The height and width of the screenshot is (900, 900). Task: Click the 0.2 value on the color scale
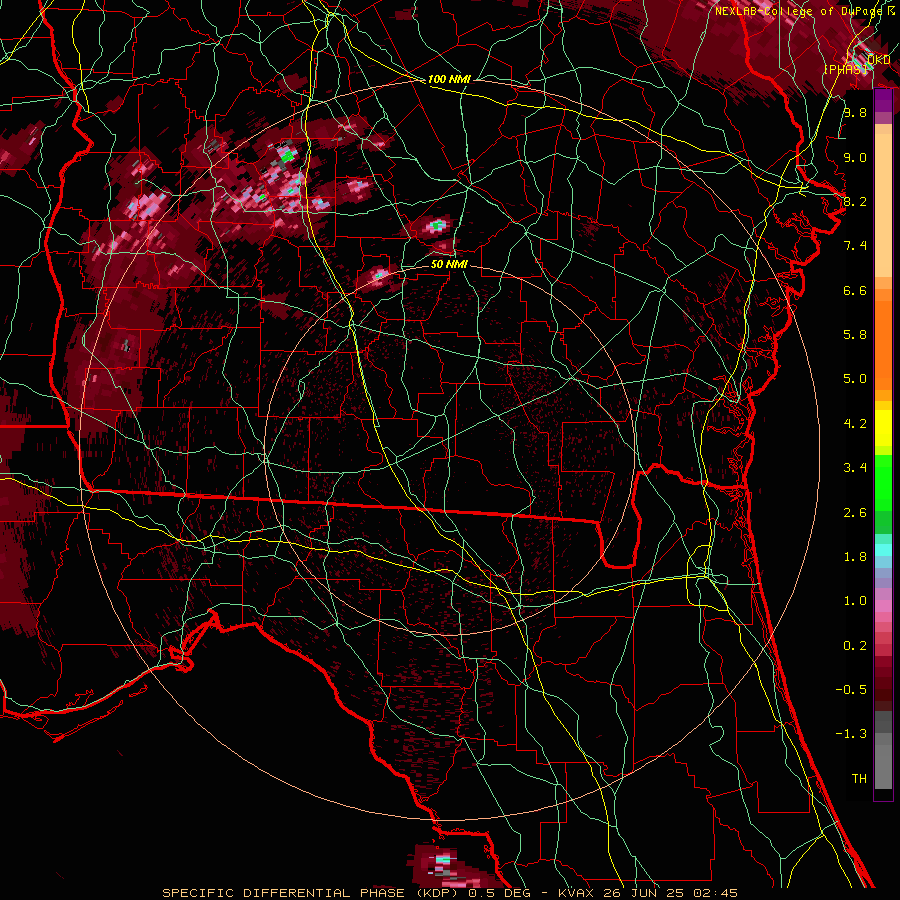(x=855, y=646)
